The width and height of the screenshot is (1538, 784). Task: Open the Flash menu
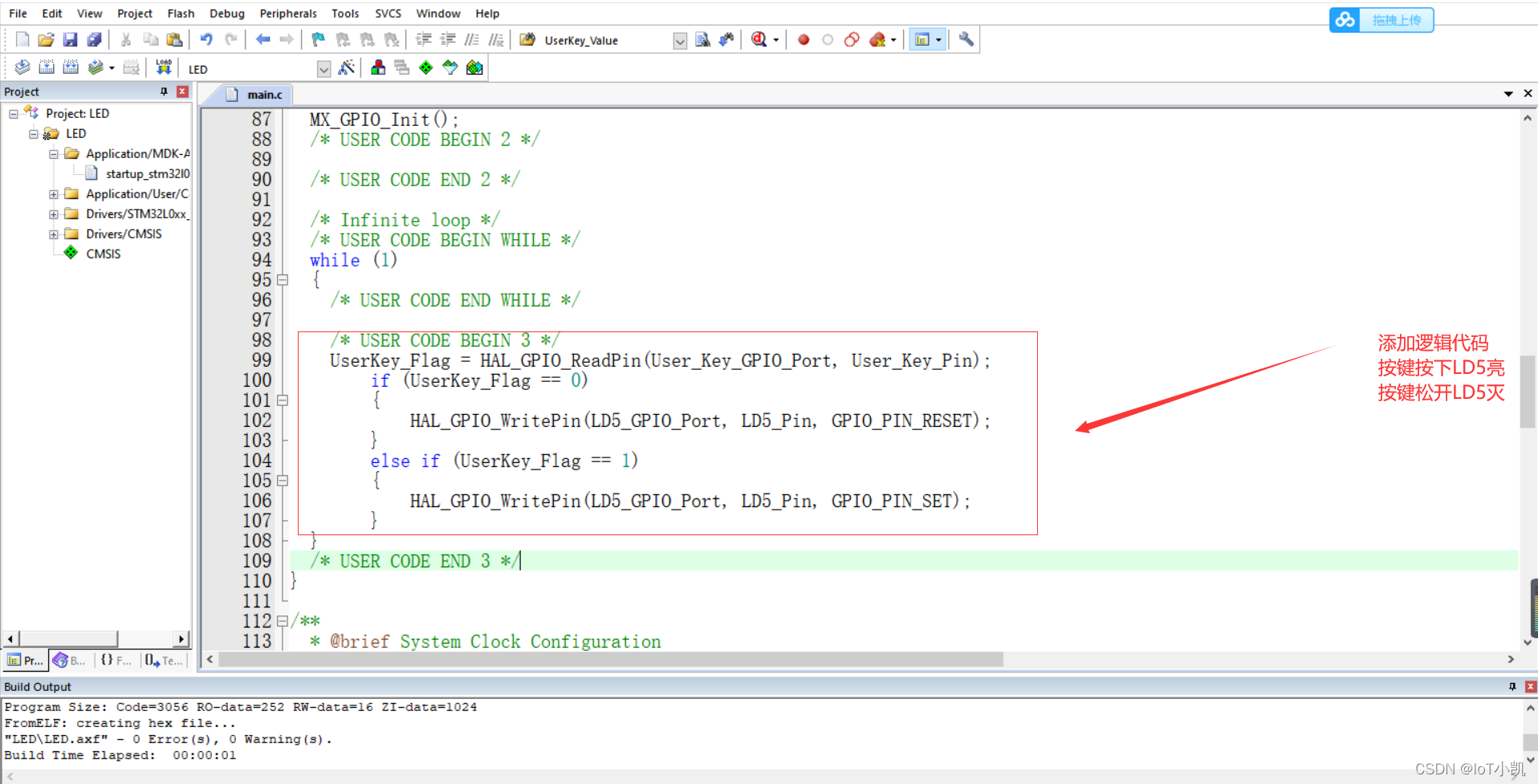tap(181, 13)
